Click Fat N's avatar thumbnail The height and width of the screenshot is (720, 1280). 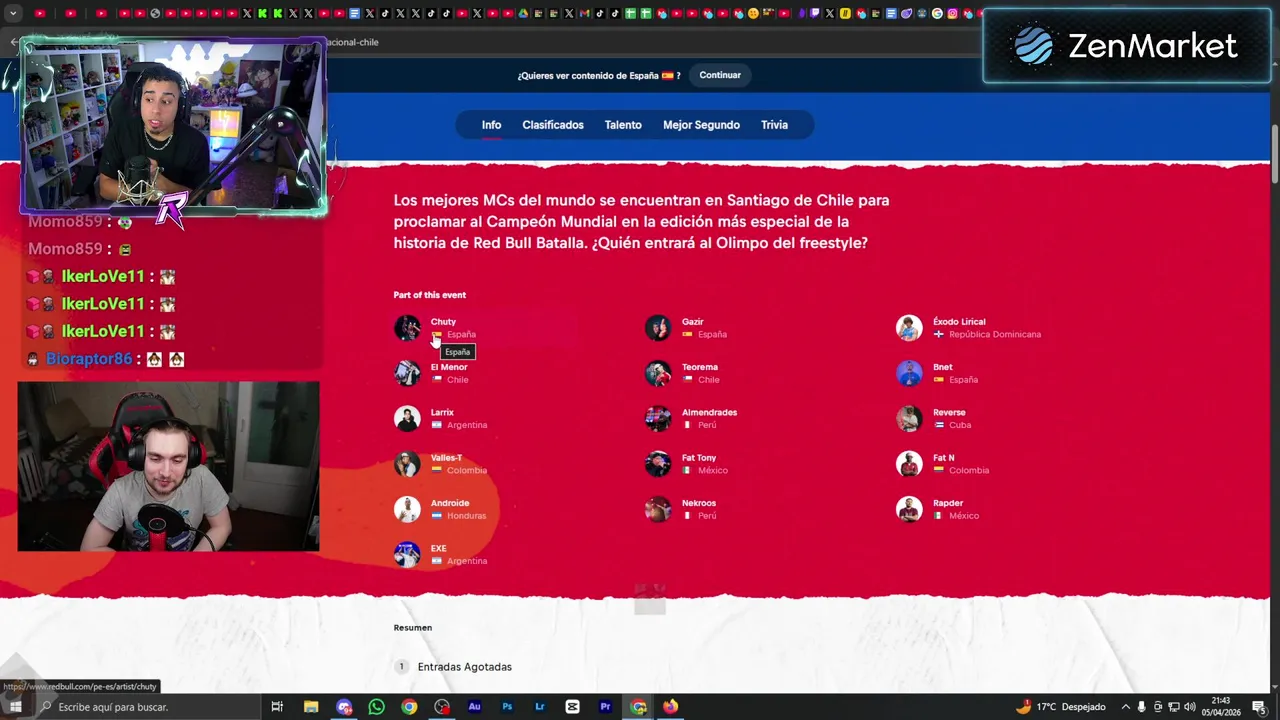909,464
